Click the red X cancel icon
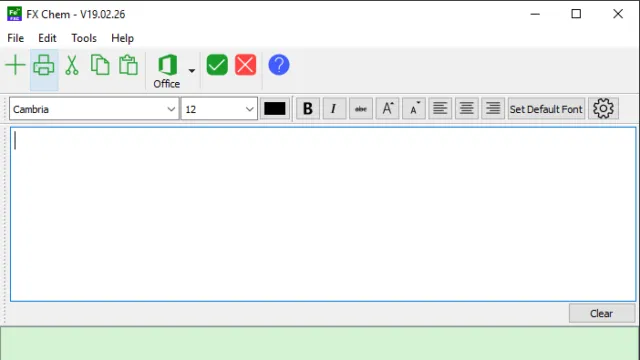The width and height of the screenshot is (640, 360). tap(246, 65)
